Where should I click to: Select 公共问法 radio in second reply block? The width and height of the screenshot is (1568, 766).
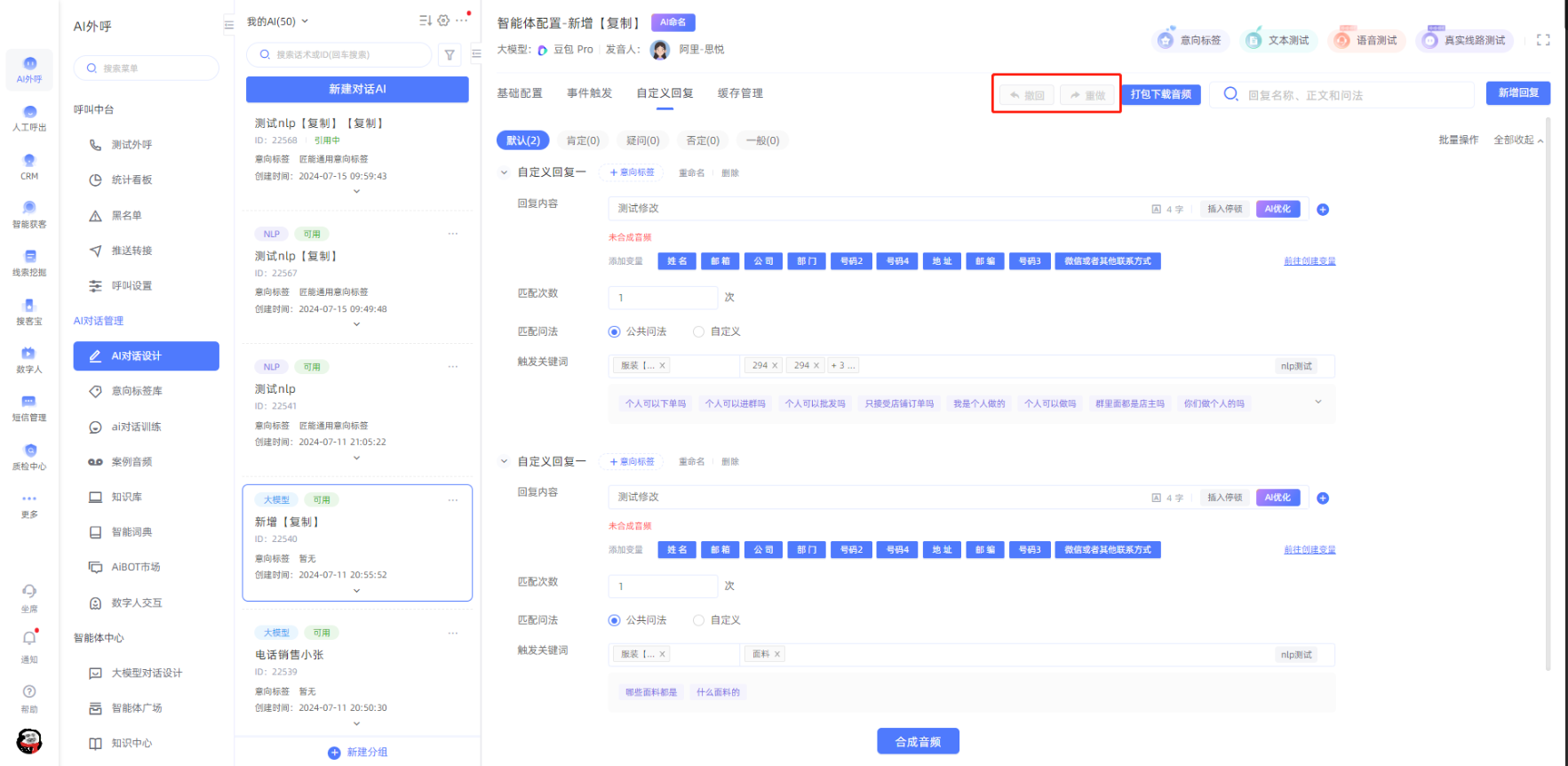614,620
